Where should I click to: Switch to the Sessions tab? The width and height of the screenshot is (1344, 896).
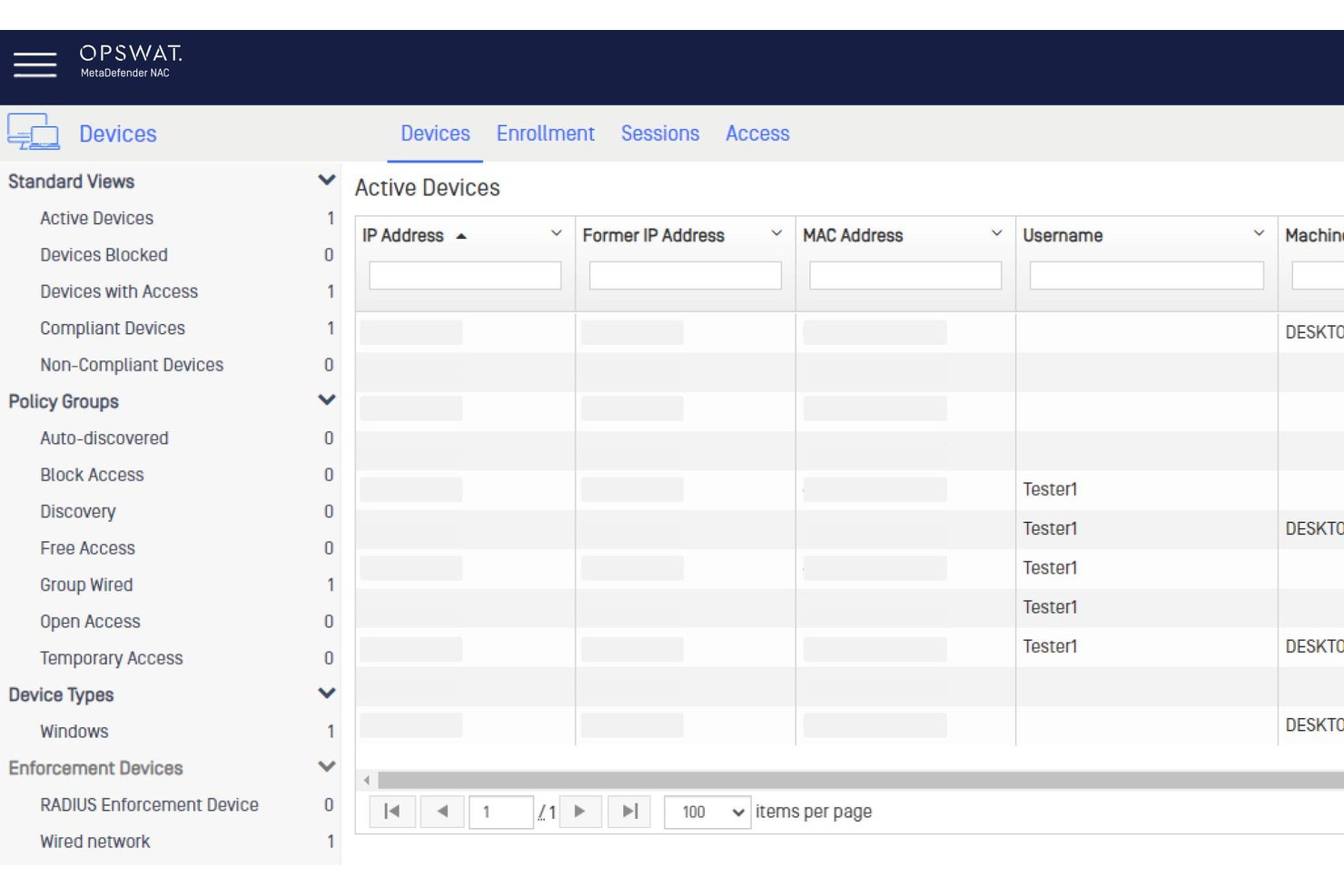(x=660, y=133)
